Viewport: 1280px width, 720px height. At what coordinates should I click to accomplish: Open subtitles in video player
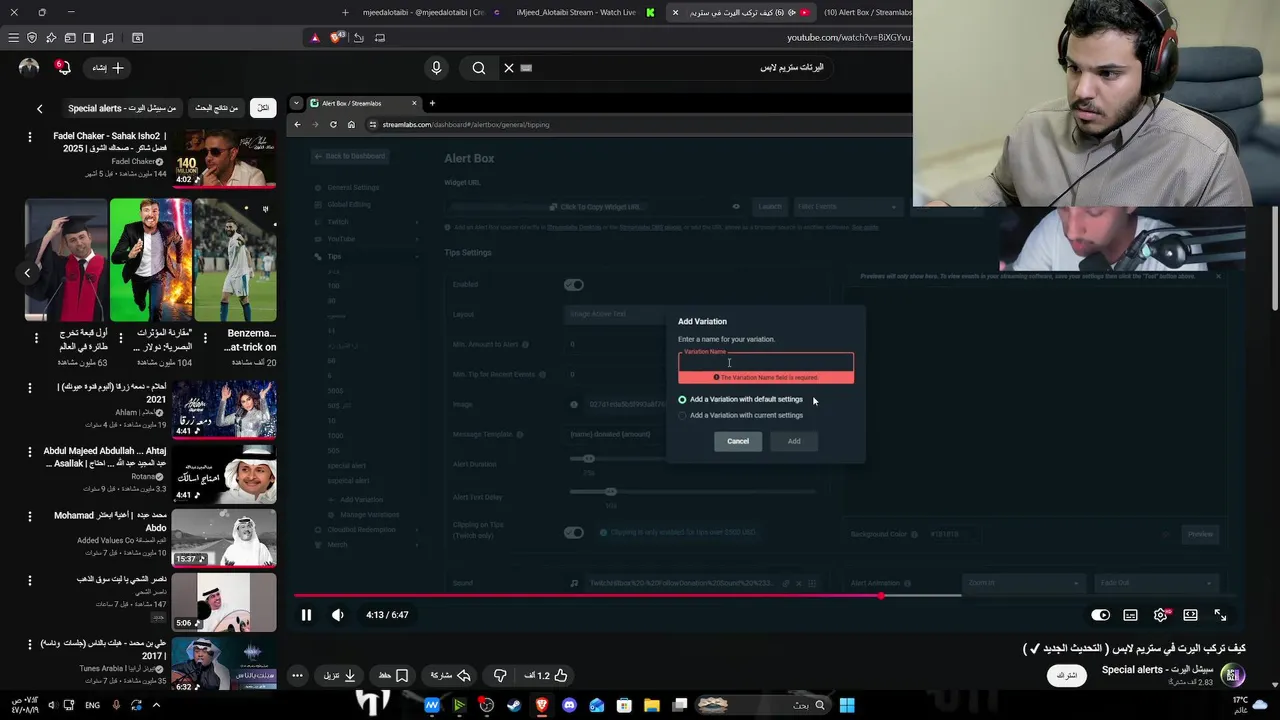1130,615
